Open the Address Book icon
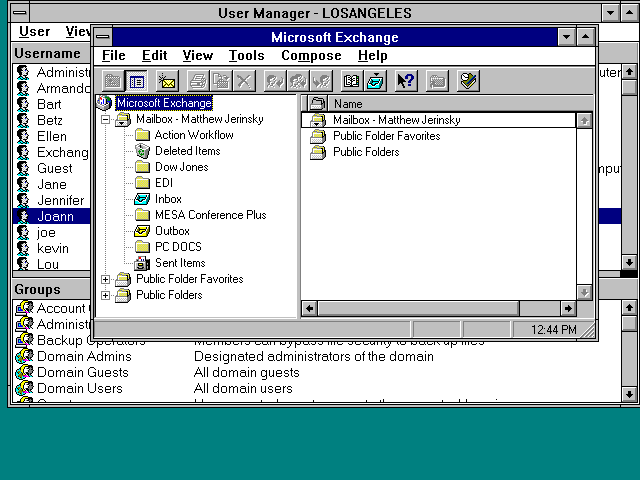This screenshot has height=480, width=640. [352, 81]
